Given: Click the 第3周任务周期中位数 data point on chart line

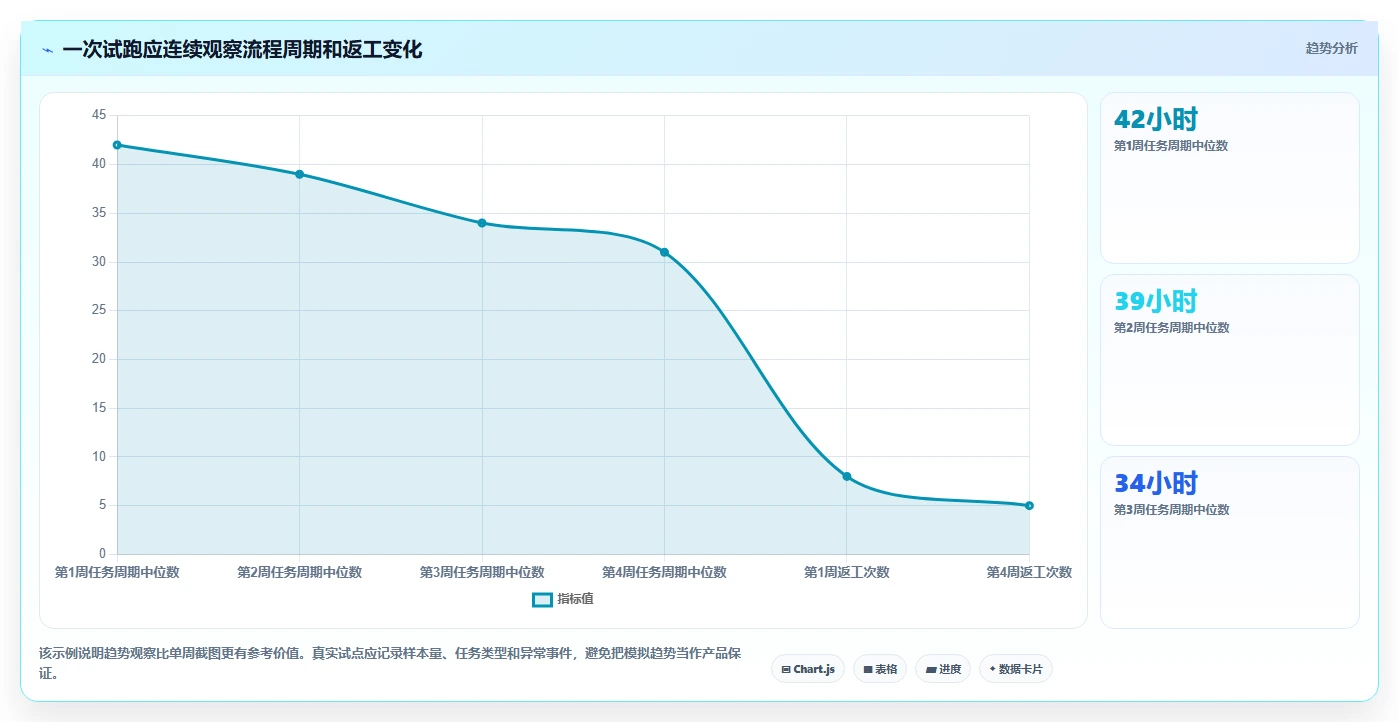Looking at the screenshot, I should (482, 223).
